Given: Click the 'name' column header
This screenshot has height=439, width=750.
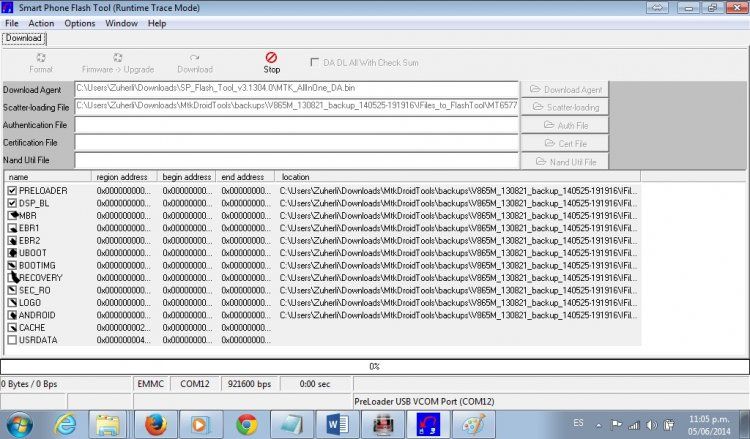Looking at the screenshot, I should (x=48, y=177).
